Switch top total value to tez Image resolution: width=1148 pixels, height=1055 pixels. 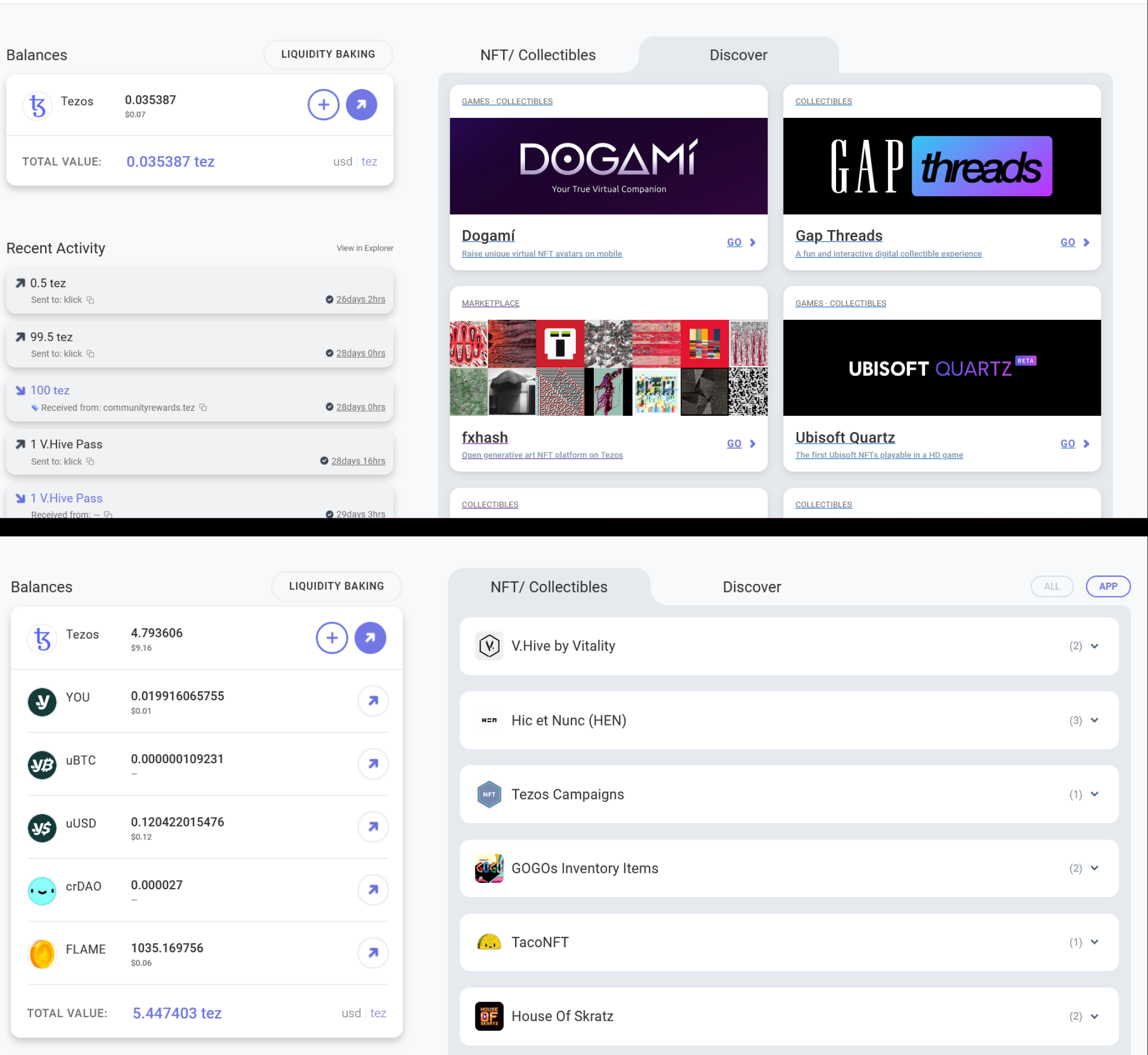370,161
